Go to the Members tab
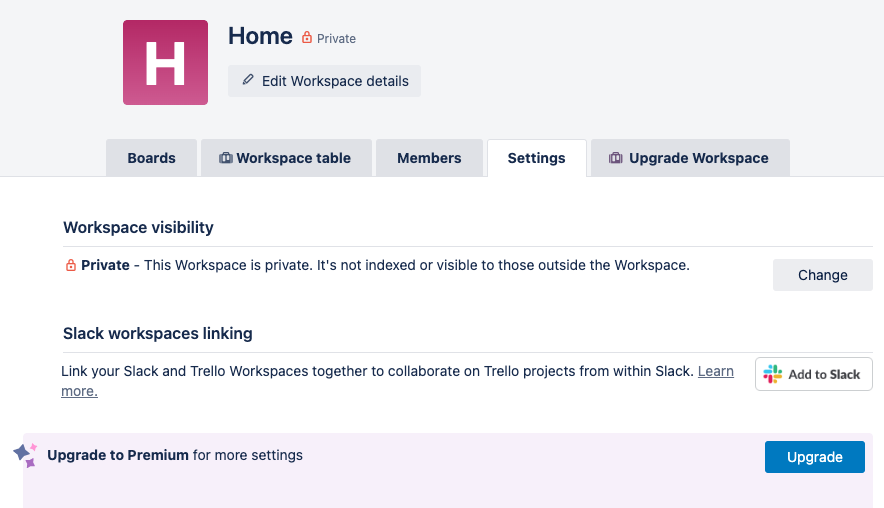The height and width of the screenshot is (508, 884). click(x=429, y=158)
